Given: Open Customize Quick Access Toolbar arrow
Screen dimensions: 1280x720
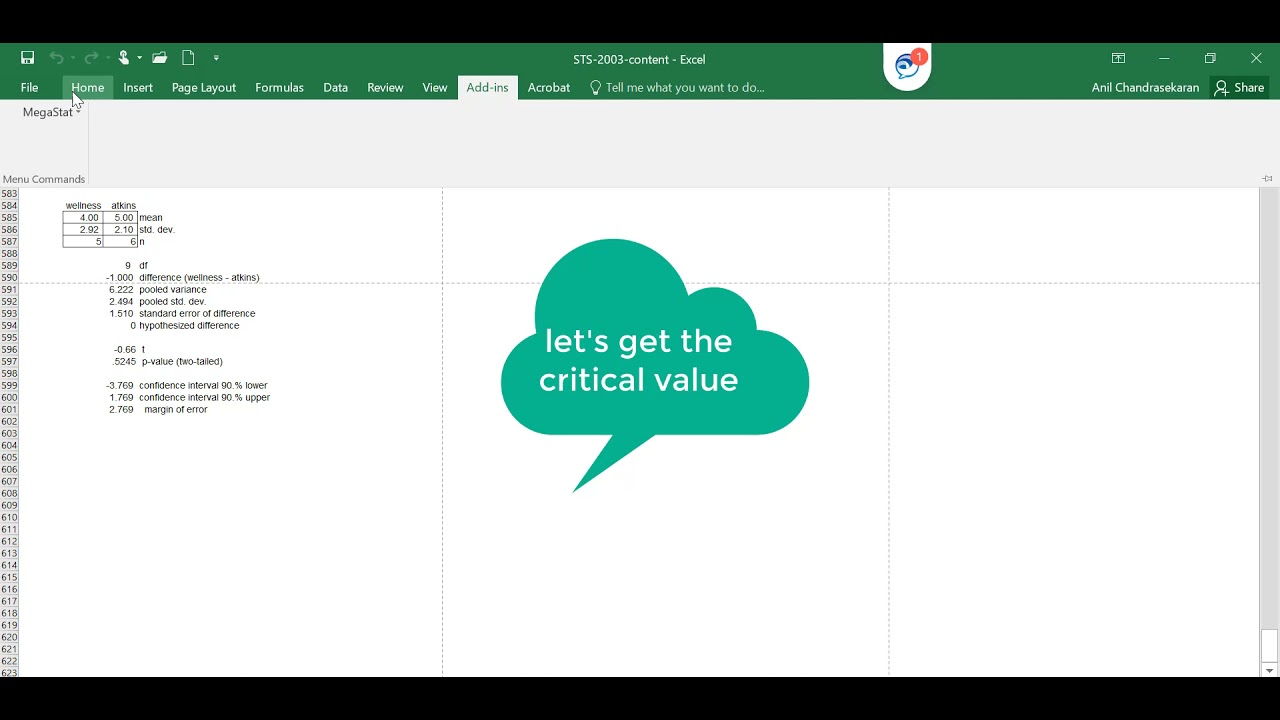Looking at the screenshot, I should [x=216, y=58].
